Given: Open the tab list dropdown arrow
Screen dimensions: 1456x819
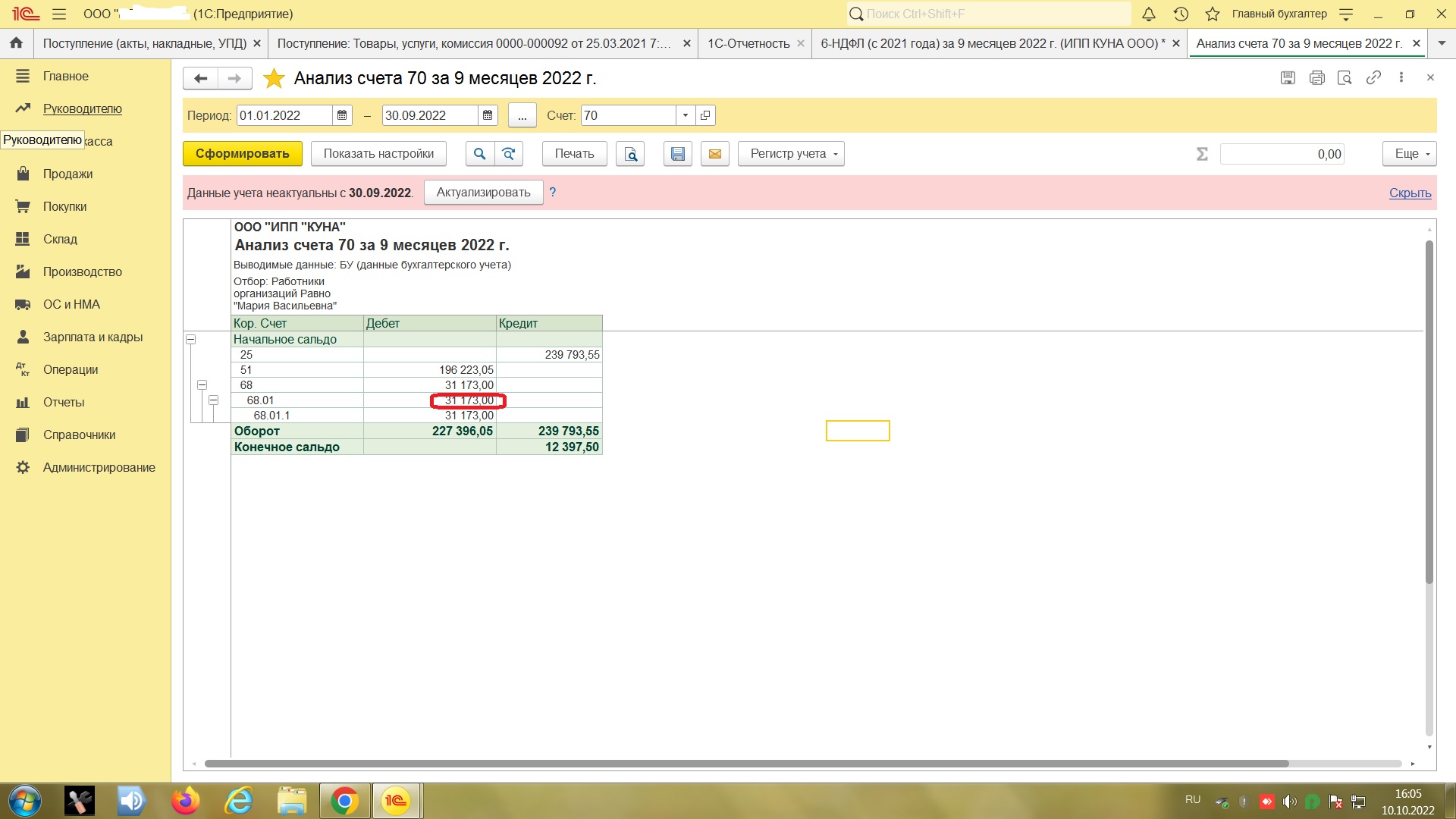Looking at the screenshot, I should 1442,43.
